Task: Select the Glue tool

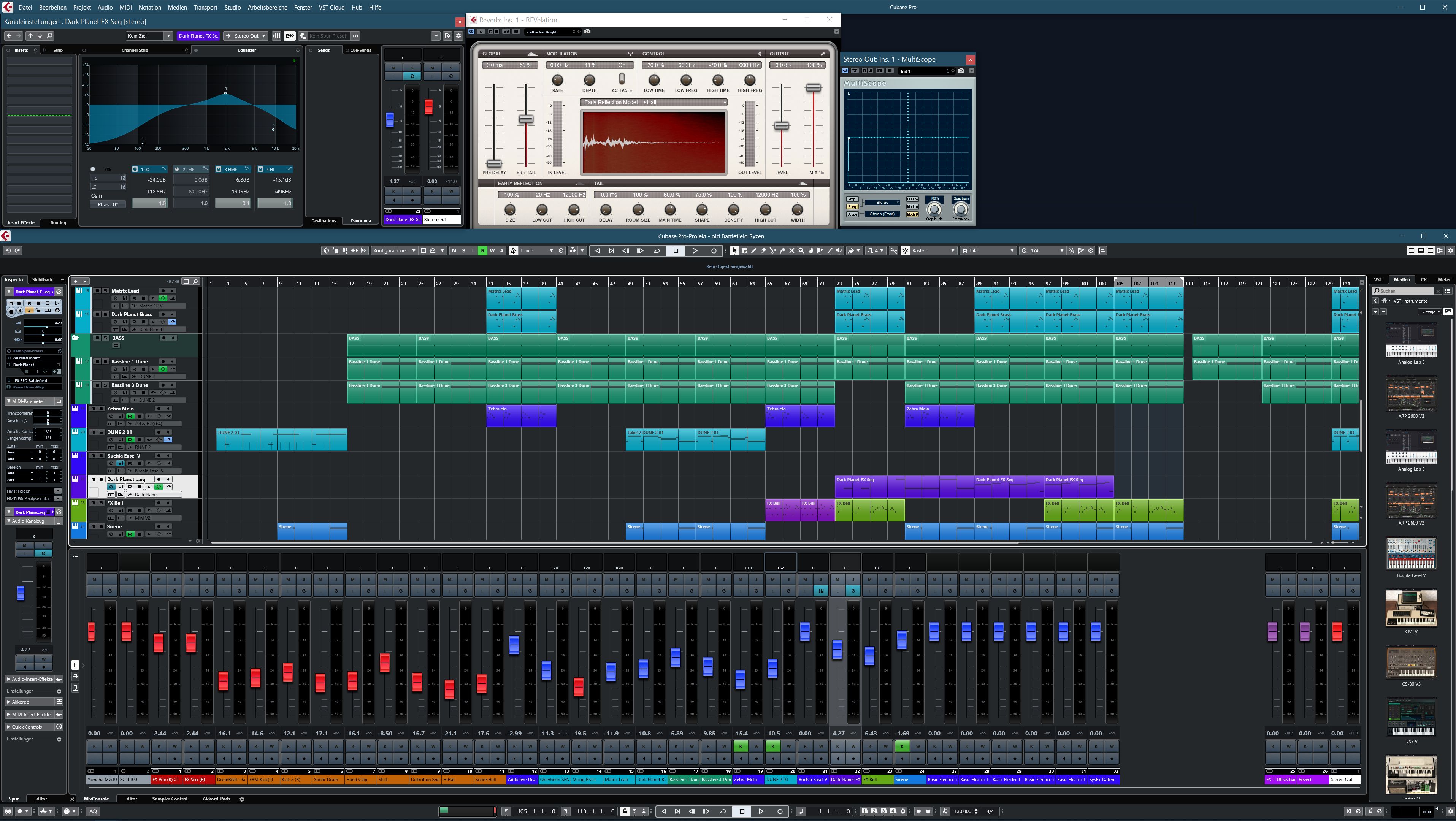Action: (x=782, y=251)
